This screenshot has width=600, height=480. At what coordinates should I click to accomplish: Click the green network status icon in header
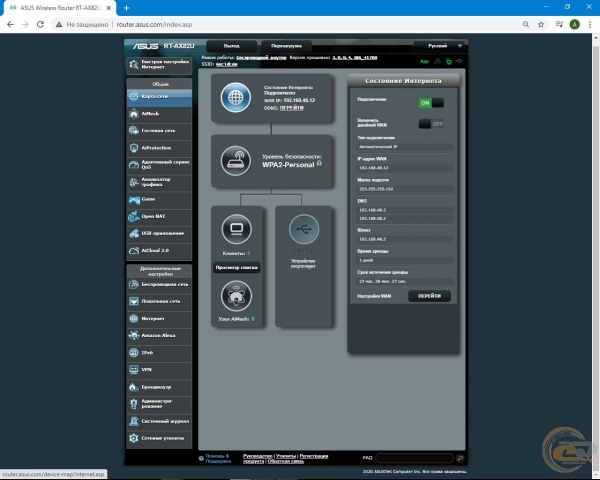(x=448, y=62)
